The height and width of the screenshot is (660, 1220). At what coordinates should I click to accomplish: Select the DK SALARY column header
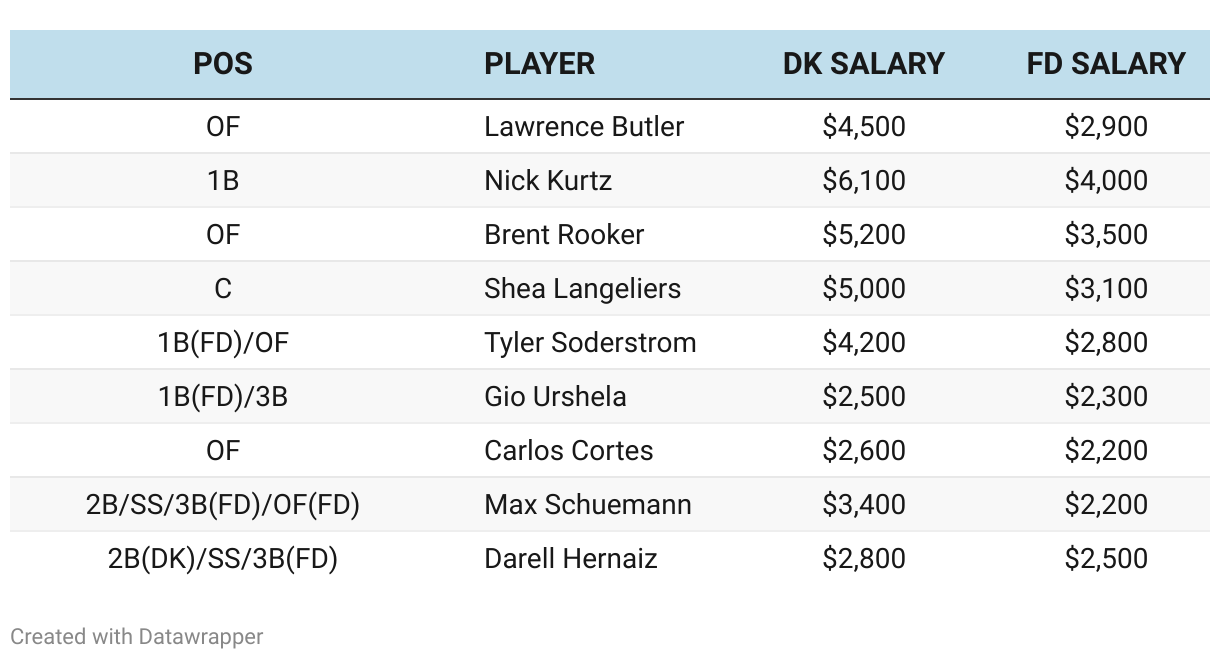(864, 64)
